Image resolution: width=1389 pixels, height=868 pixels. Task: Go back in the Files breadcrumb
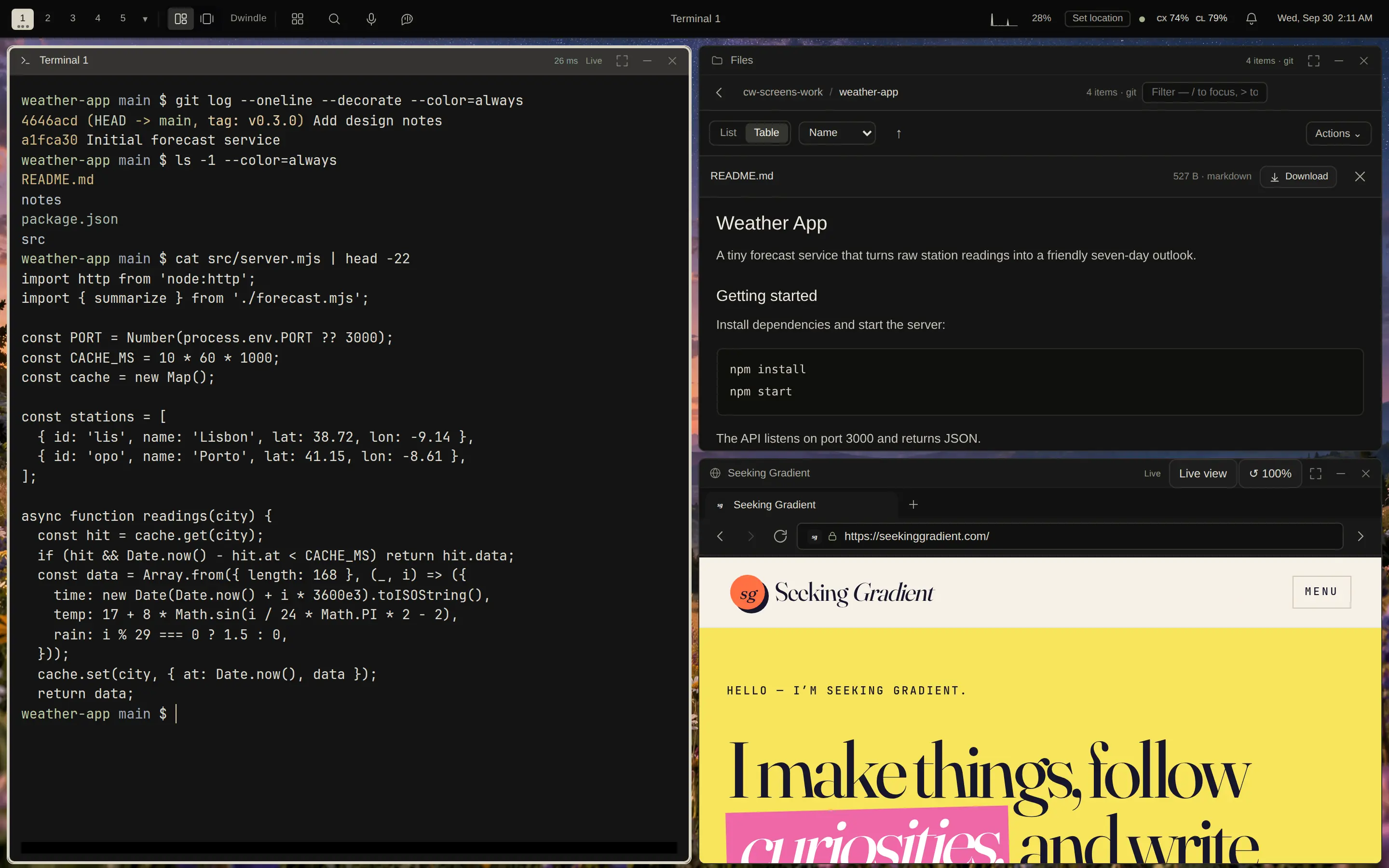[719, 93]
